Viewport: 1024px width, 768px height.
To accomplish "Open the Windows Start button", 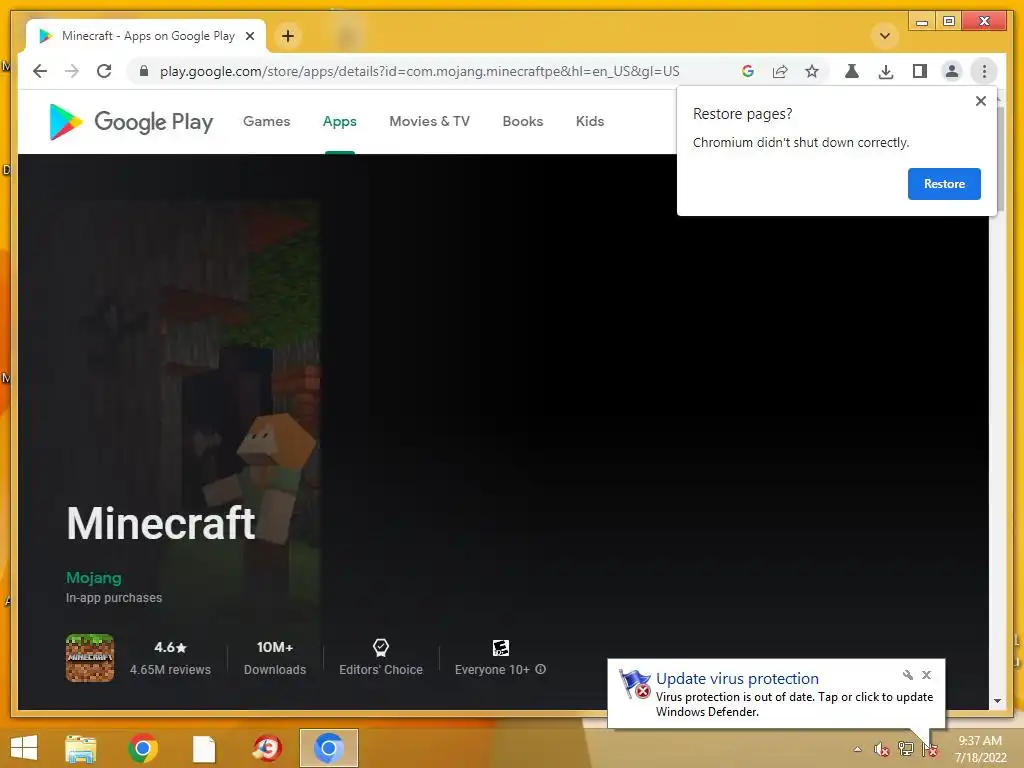I will [24, 748].
